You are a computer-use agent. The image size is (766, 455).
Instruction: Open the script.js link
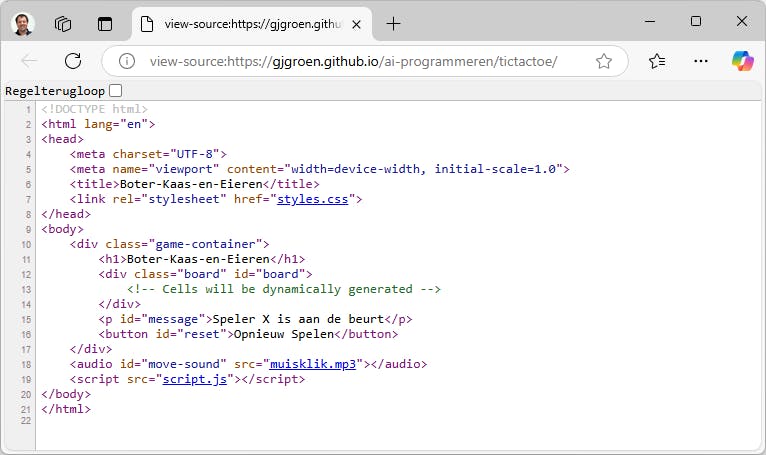194,379
